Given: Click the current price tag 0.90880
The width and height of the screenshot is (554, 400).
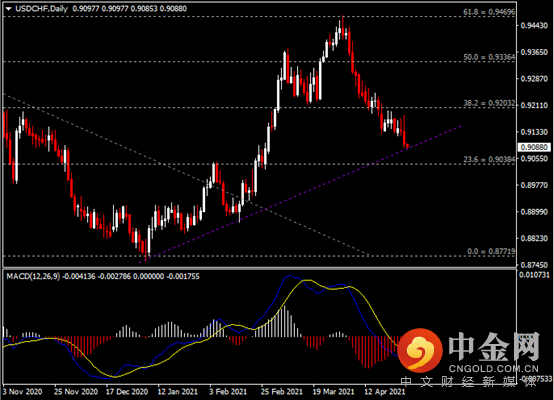Looking at the screenshot, I should [x=534, y=147].
